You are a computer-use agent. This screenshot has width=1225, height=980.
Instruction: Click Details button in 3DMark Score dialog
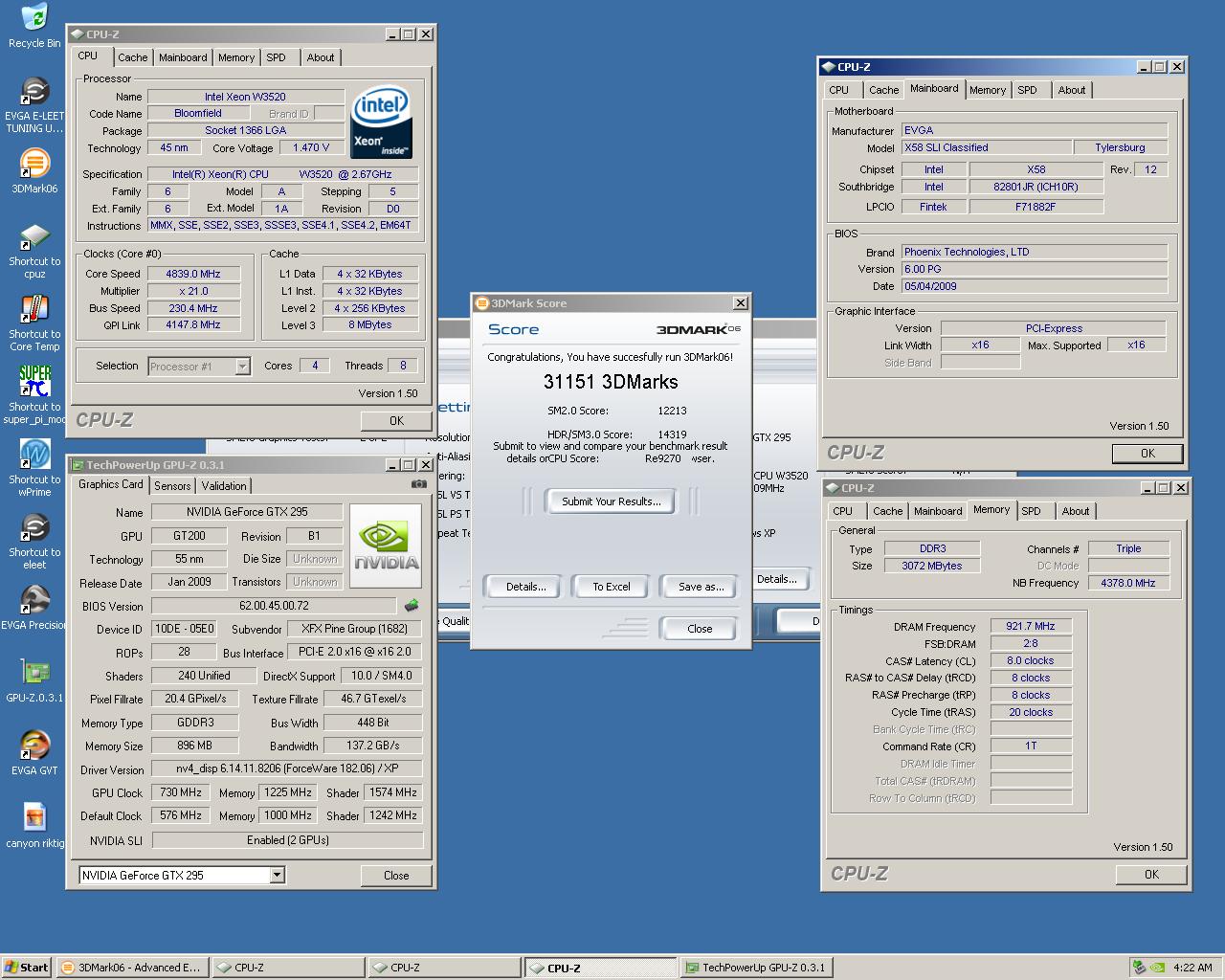(x=525, y=587)
